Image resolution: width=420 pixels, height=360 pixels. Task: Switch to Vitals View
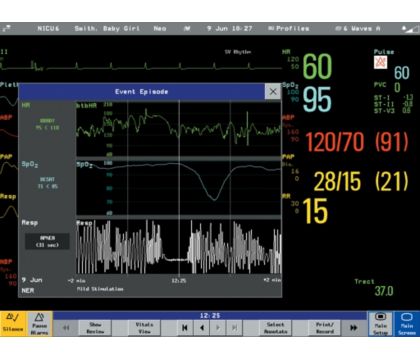(x=144, y=328)
